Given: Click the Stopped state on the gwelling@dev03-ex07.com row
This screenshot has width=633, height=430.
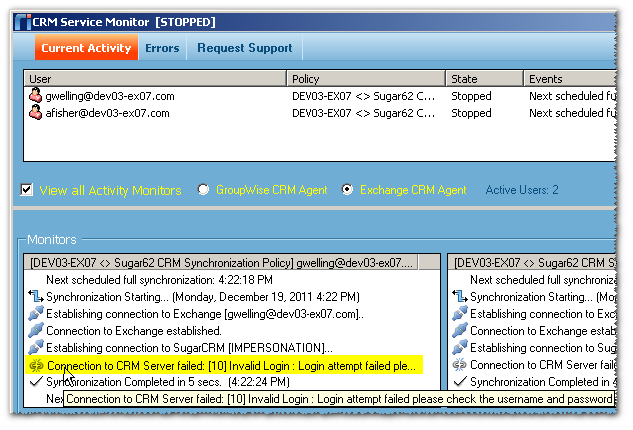Looking at the screenshot, I should (471, 96).
